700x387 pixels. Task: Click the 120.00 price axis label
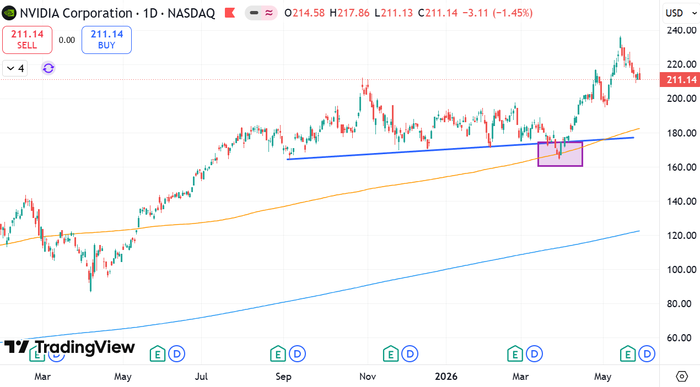click(682, 235)
